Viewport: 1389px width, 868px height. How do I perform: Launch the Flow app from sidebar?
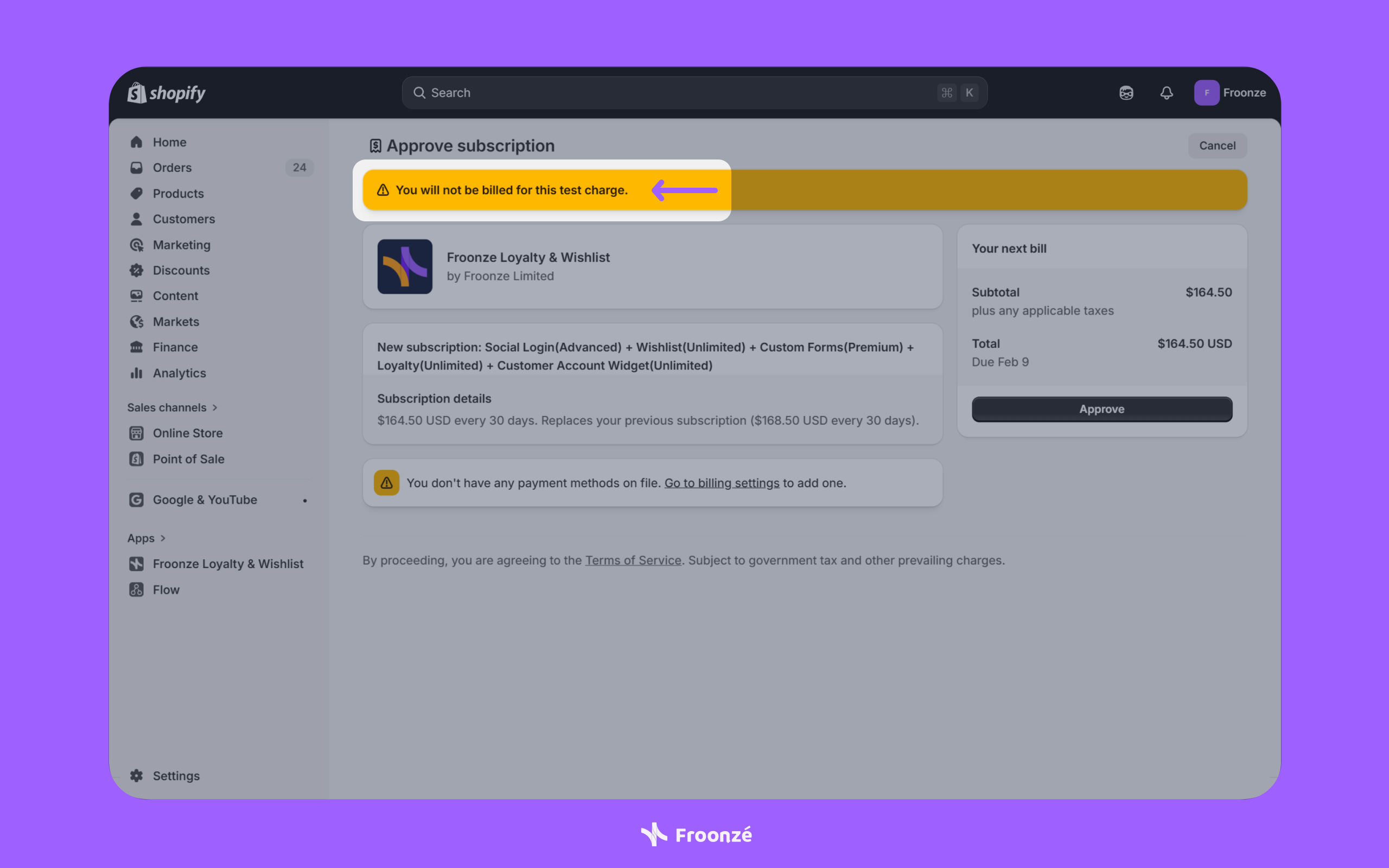coord(167,590)
